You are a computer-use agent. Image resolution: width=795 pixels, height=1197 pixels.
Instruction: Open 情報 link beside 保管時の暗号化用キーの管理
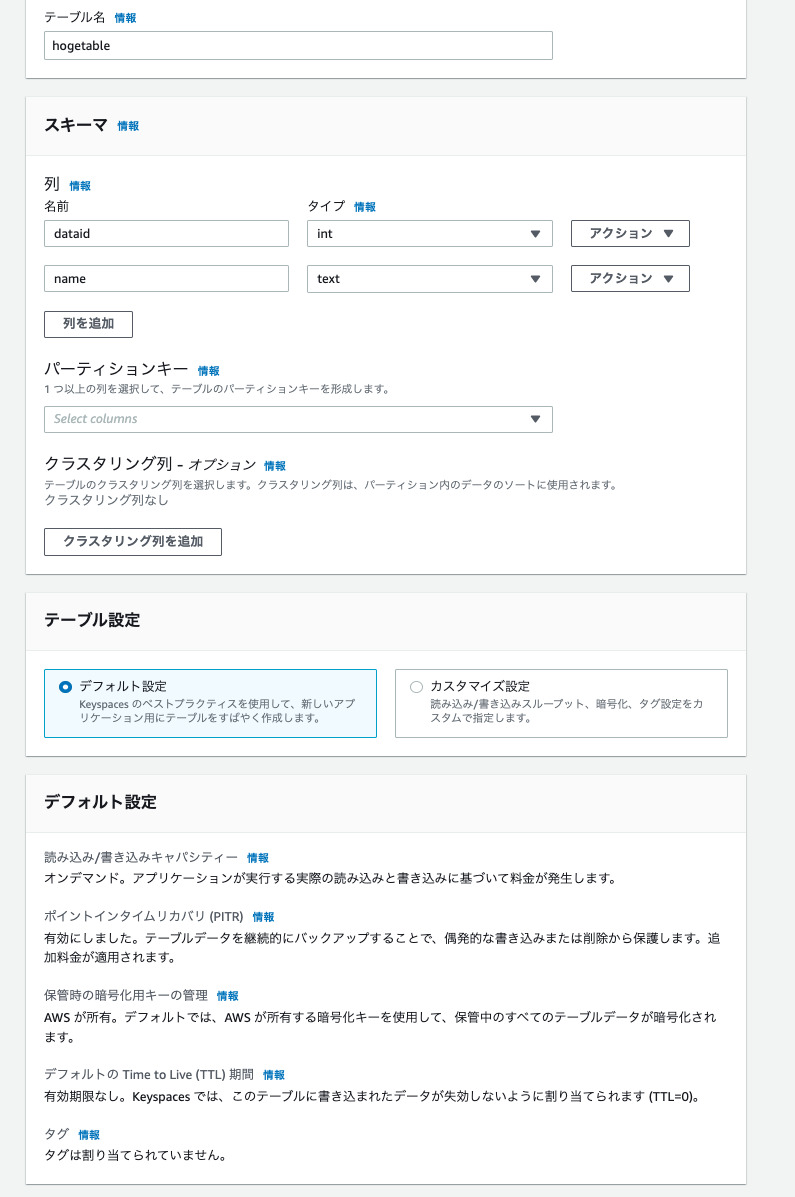pyautogui.click(x=228, y=996)
